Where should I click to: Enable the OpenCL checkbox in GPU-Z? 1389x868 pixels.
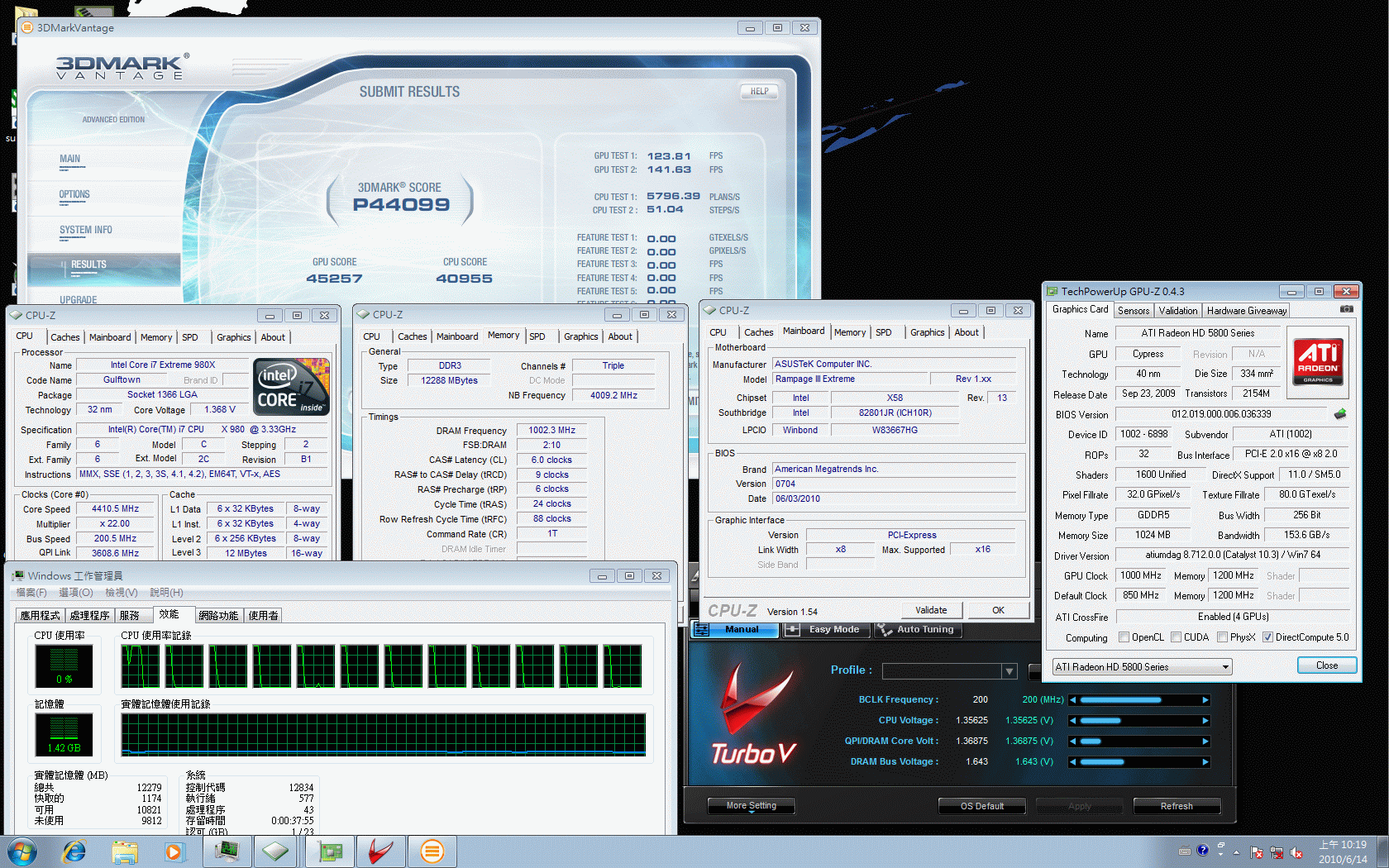pos(1124,637)
